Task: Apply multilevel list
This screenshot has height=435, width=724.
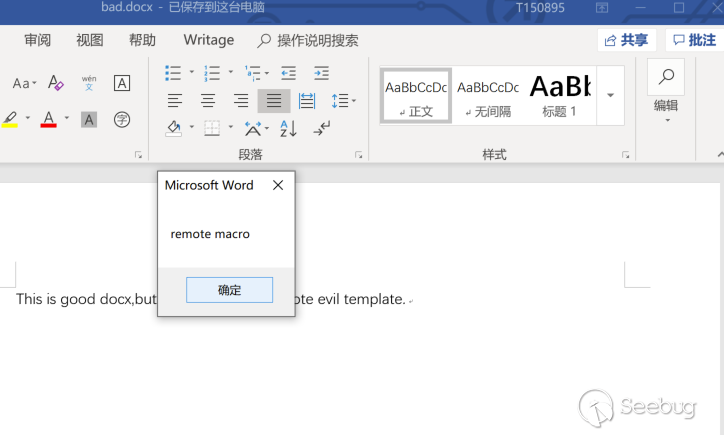Action: click(x=252, y=73)
